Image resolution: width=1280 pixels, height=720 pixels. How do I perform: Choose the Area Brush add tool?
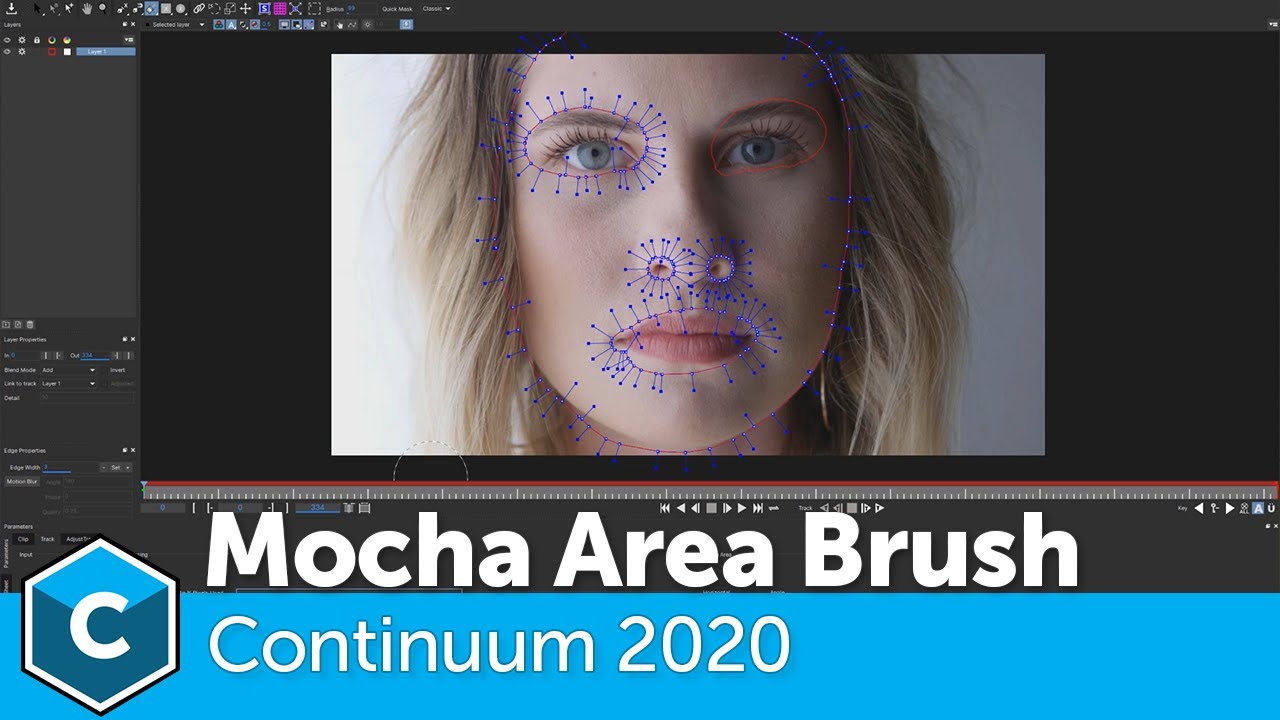pos(151,8)
